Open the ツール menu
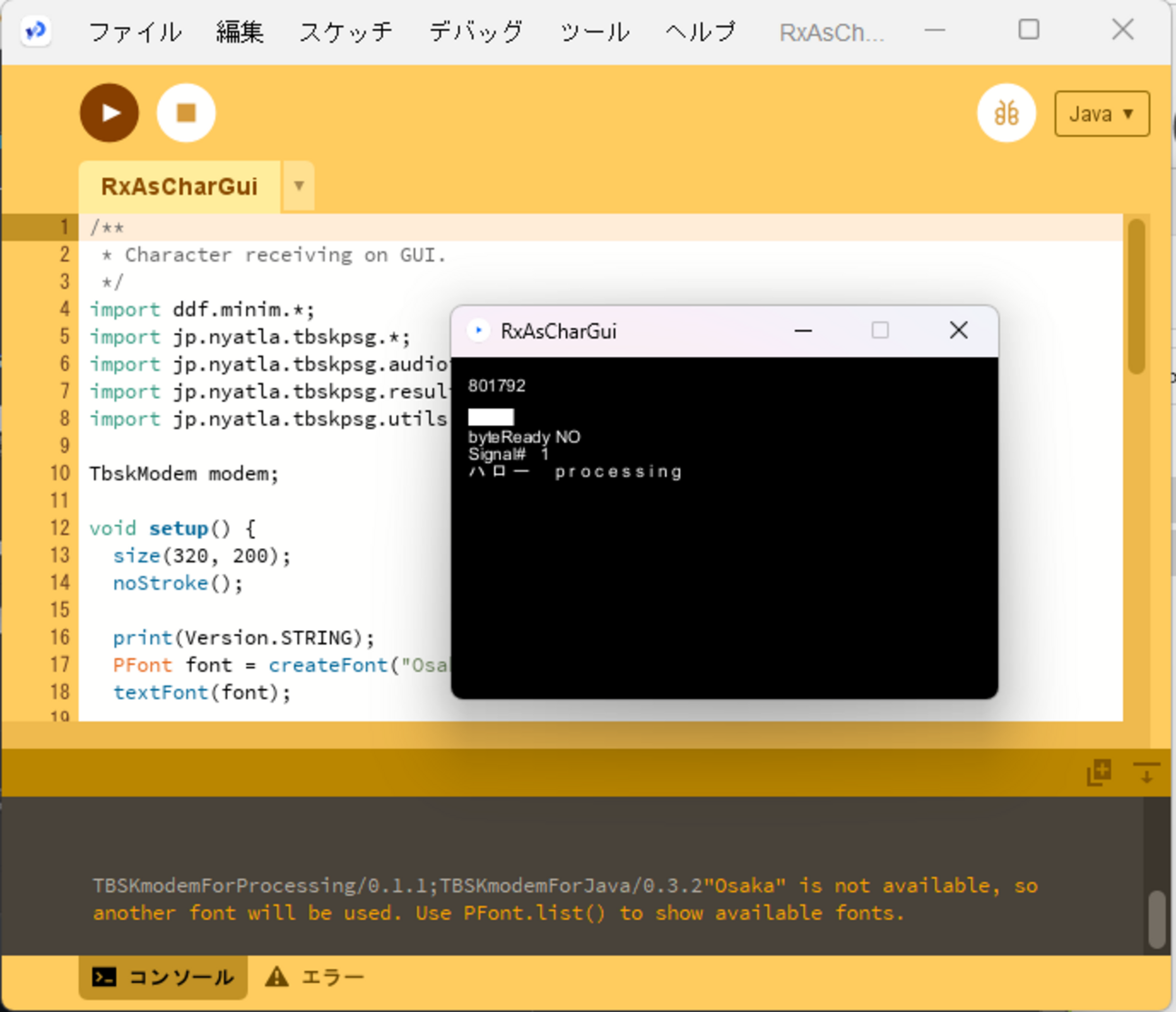The height and width of the screenshot is (1012, 1176). pyautogui.click(x=594, y=33)
